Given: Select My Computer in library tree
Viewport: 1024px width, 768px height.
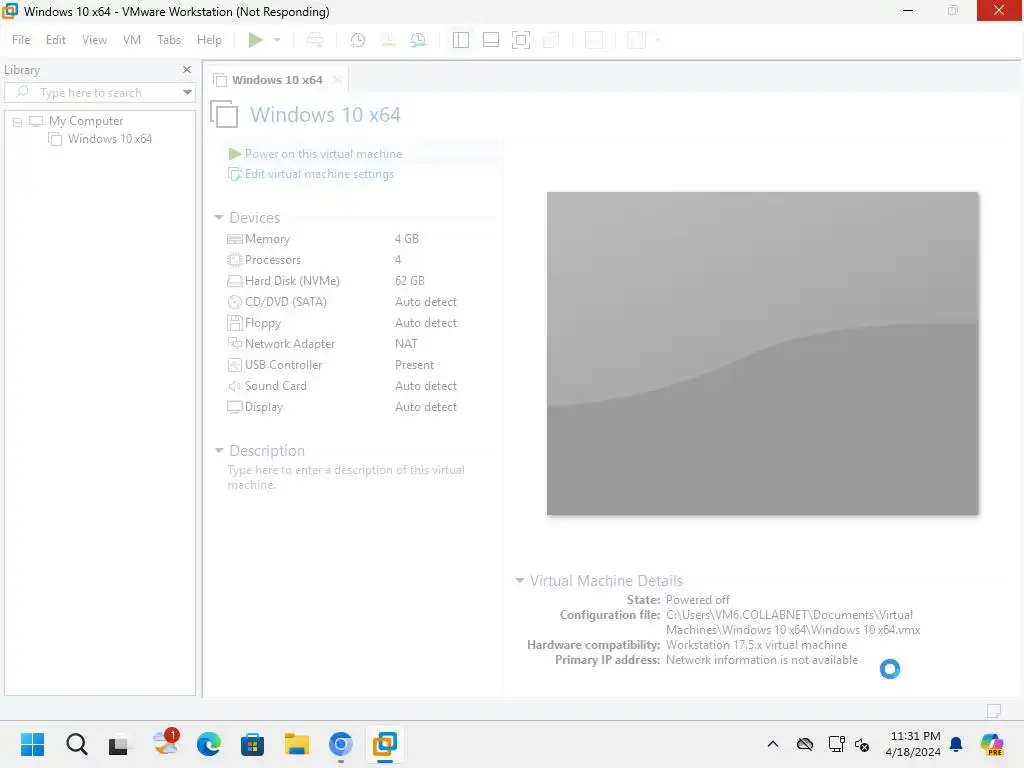Looking at the screenshot, I should [86, 121].
